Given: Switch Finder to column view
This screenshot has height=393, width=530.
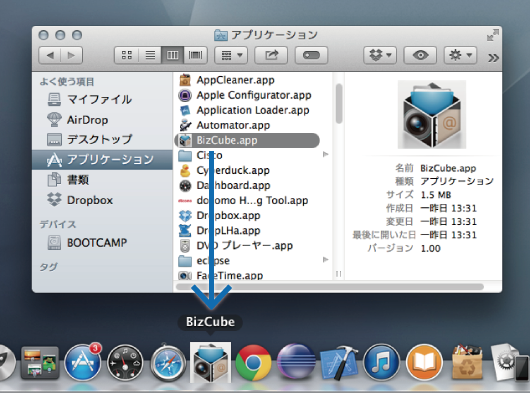Looking at the screenshot, I should pos(173,55).
